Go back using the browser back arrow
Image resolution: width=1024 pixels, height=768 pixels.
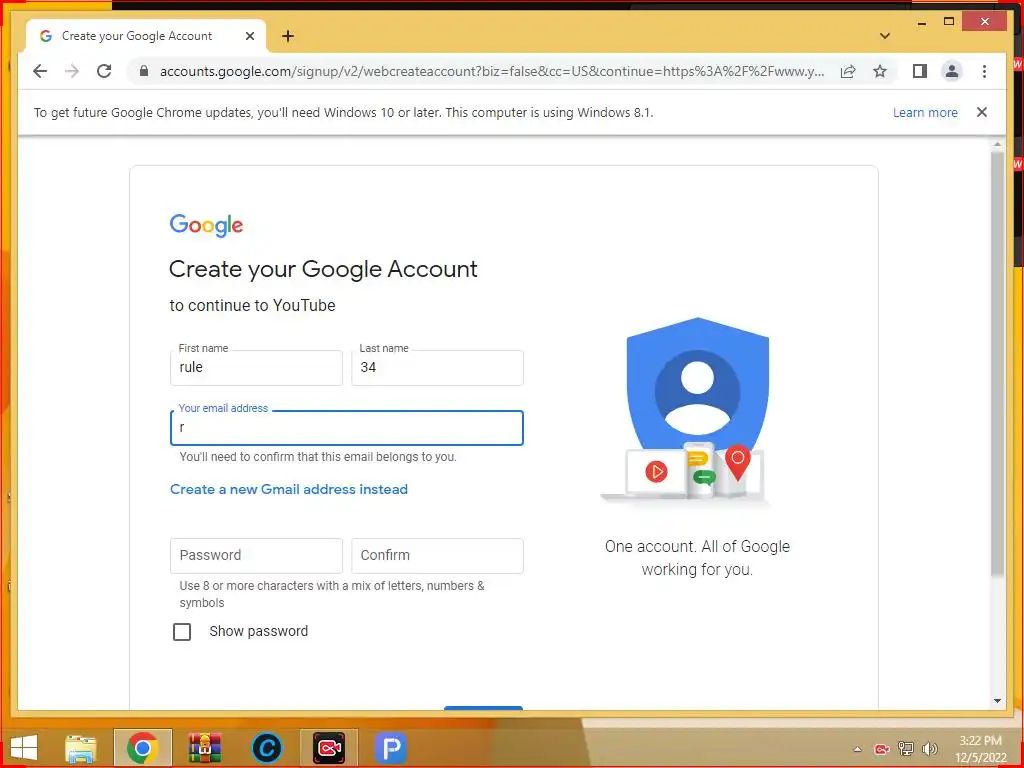[40, 71]
